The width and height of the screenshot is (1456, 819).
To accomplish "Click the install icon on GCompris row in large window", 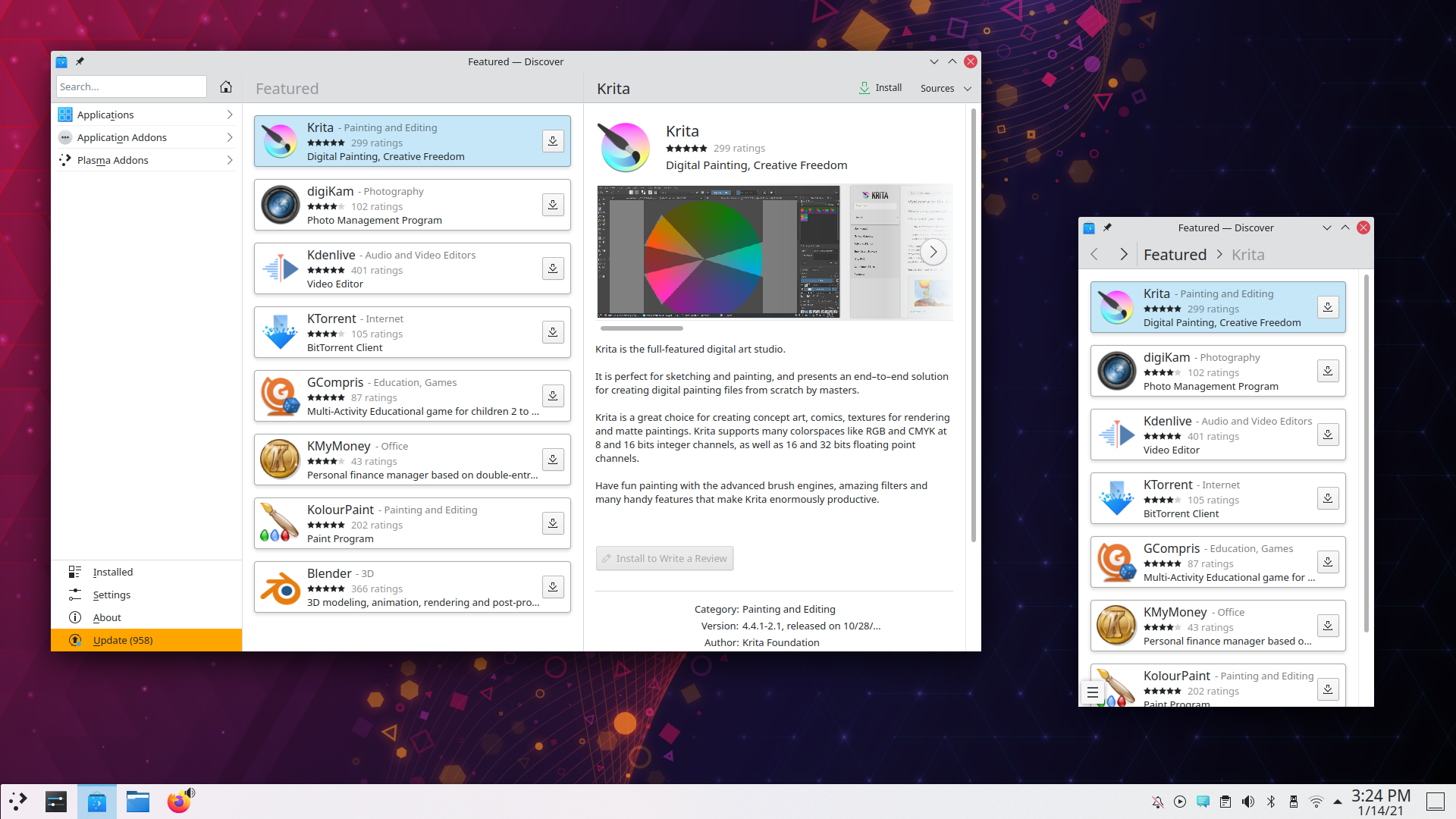I will [x=553, y=396].
